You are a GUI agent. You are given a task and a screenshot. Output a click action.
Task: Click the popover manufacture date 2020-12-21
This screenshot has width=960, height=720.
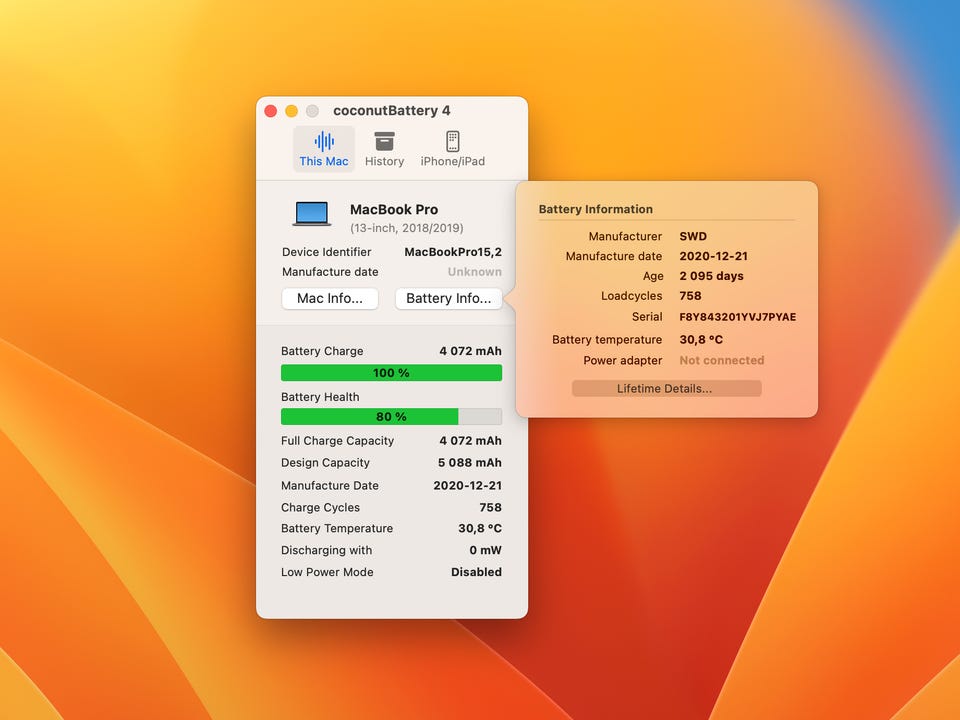click(x=713, y=256)
